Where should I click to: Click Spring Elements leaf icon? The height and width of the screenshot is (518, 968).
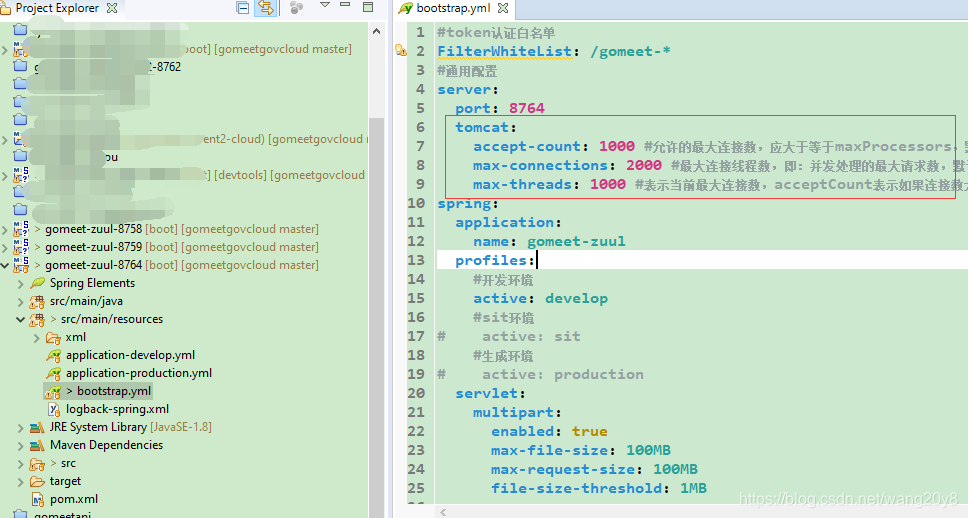[x=38, y=283]
